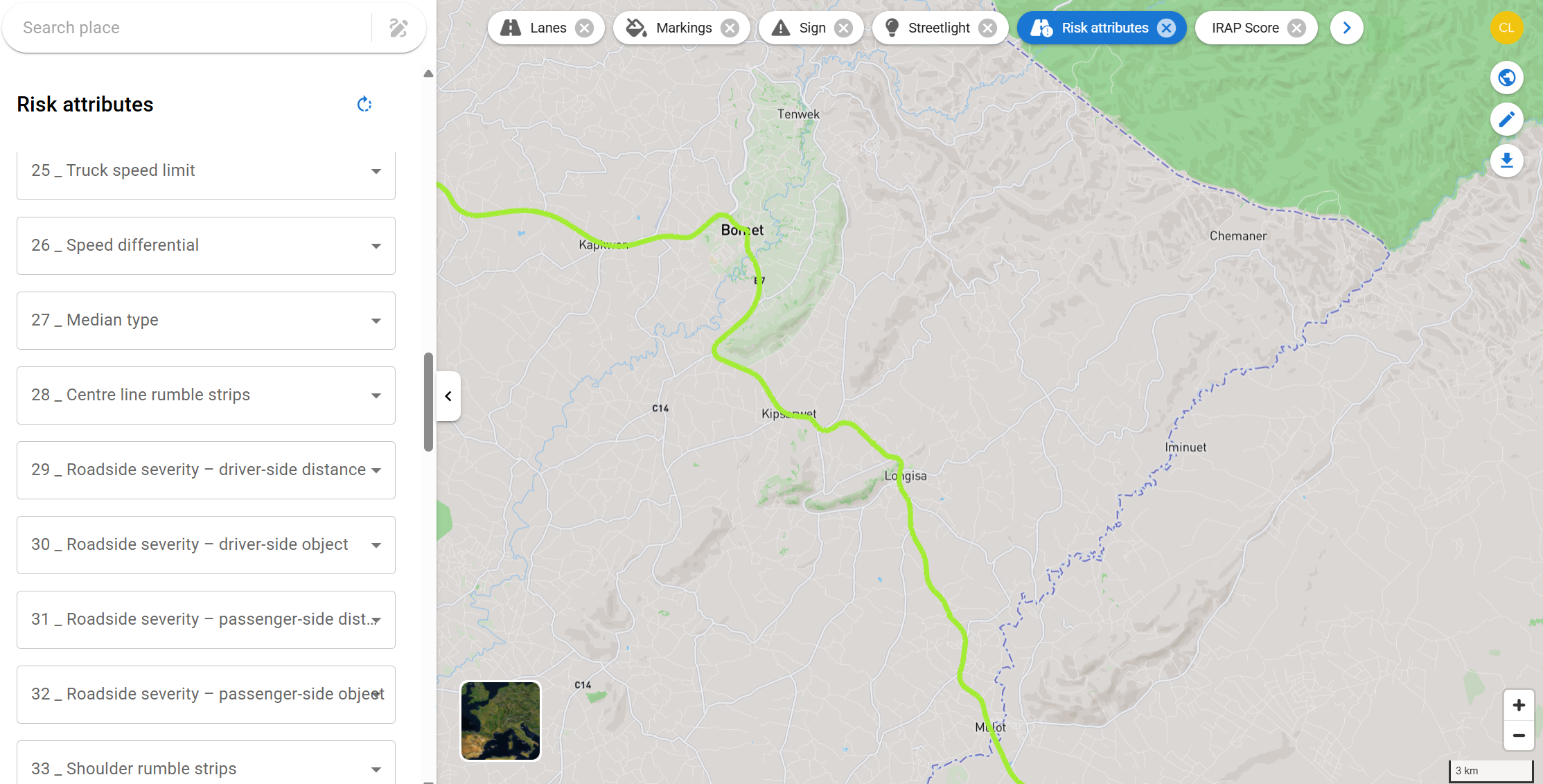The width and height of the screenshot is (1543, 784).
Task: Click the refresh icon beside Risk attributes
Action: (x=364, y=105)
